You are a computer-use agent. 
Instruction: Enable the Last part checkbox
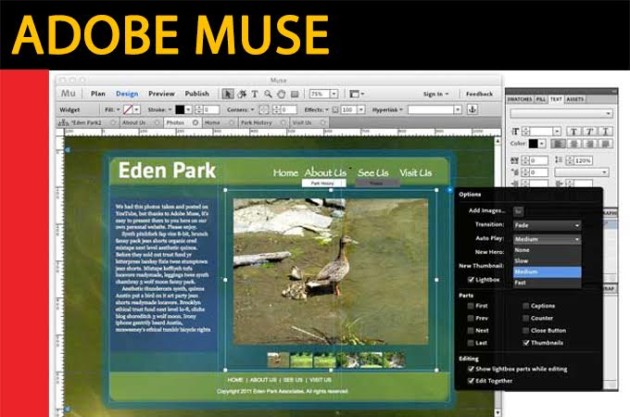pyautogui.click(x=470, y=343)
